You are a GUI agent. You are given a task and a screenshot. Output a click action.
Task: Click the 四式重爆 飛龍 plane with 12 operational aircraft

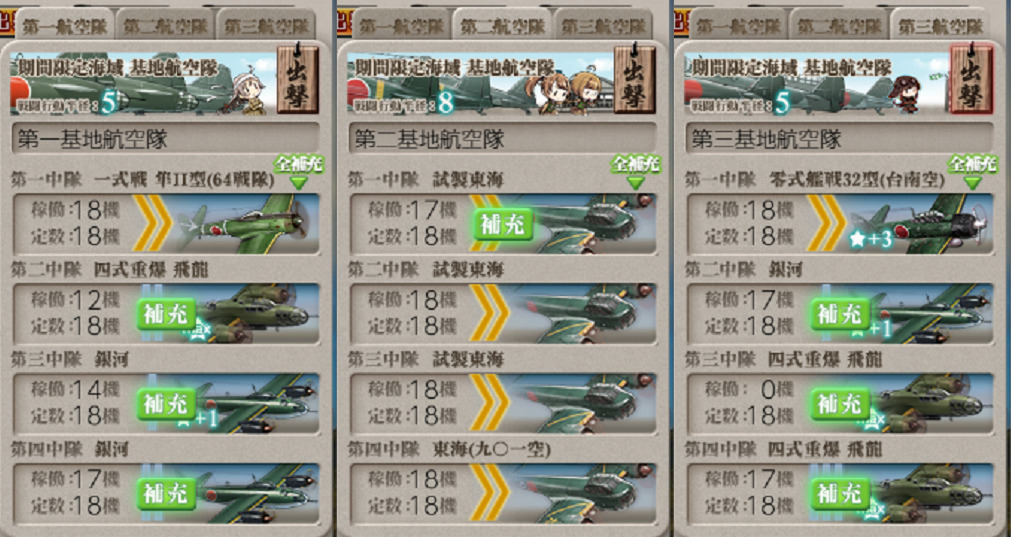tap(166, 313)
